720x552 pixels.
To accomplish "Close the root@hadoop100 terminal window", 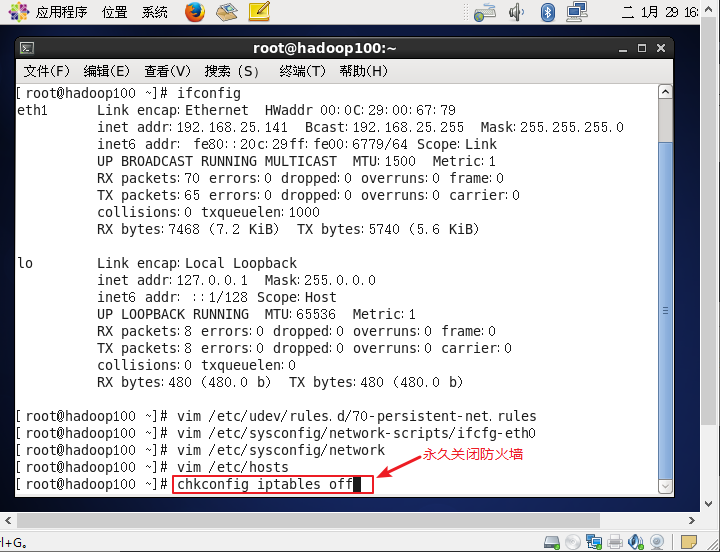I will (661, 48).
